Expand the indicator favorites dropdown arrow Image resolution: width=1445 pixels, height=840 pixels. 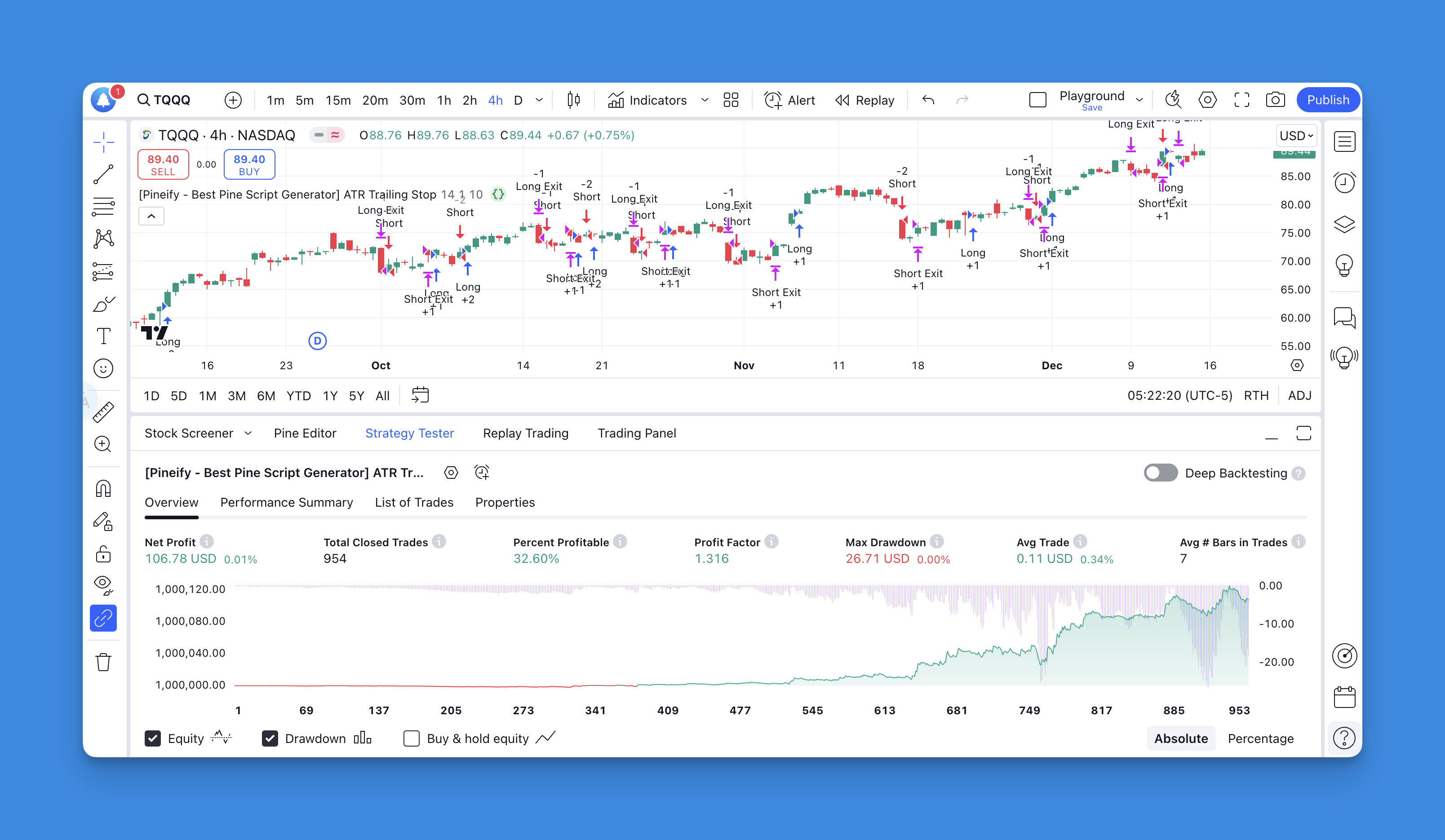[705, 100]
